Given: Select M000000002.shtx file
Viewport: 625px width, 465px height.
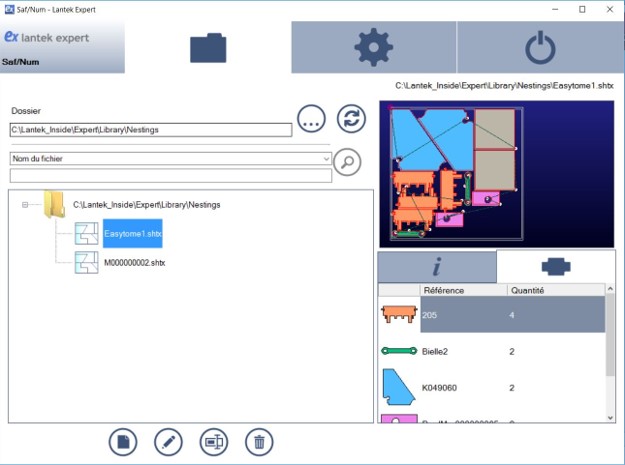Looking at the screenshot, I should point(134,263).
